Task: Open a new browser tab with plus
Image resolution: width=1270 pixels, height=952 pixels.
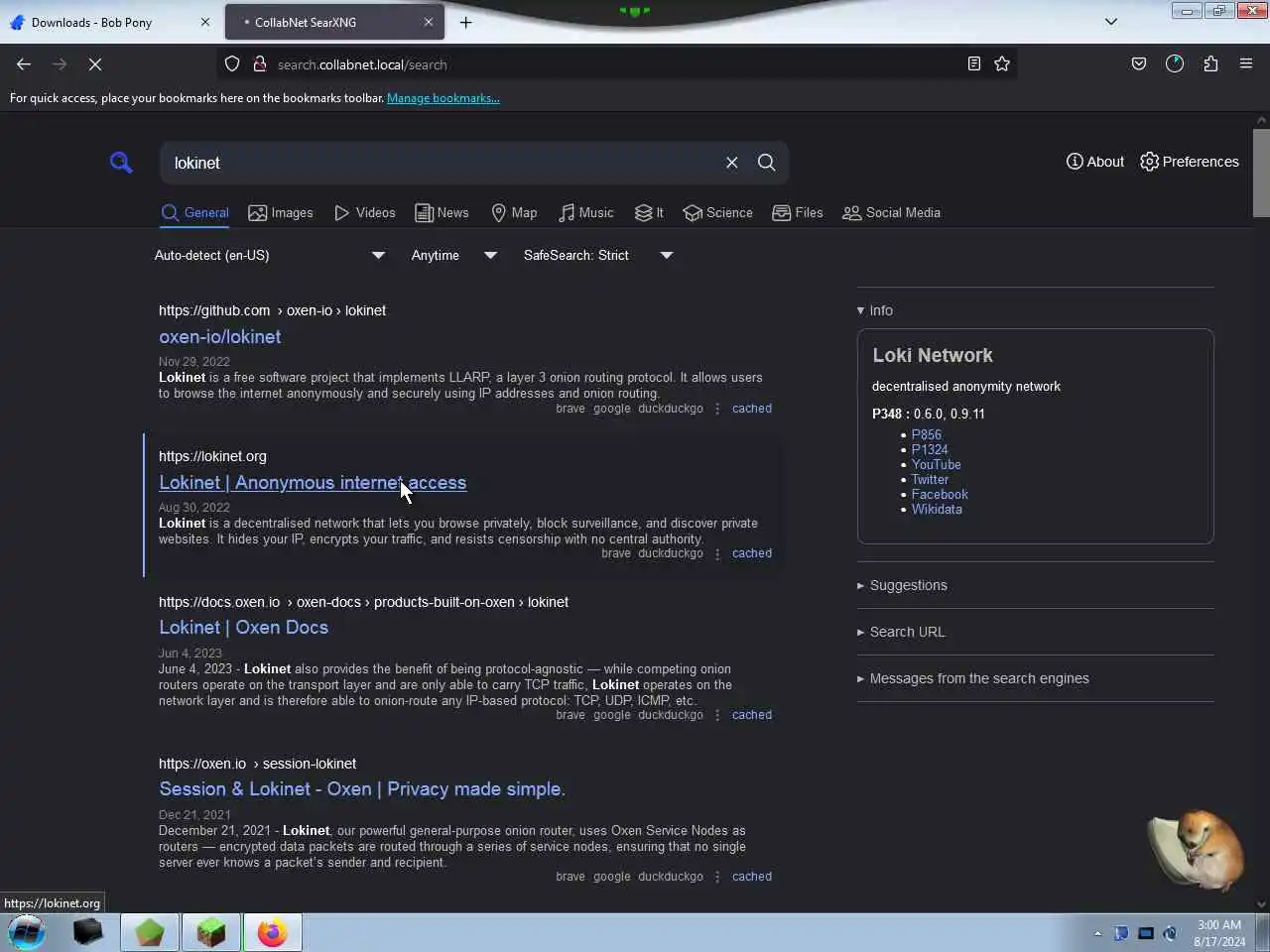Action: [x=465, y=22]
